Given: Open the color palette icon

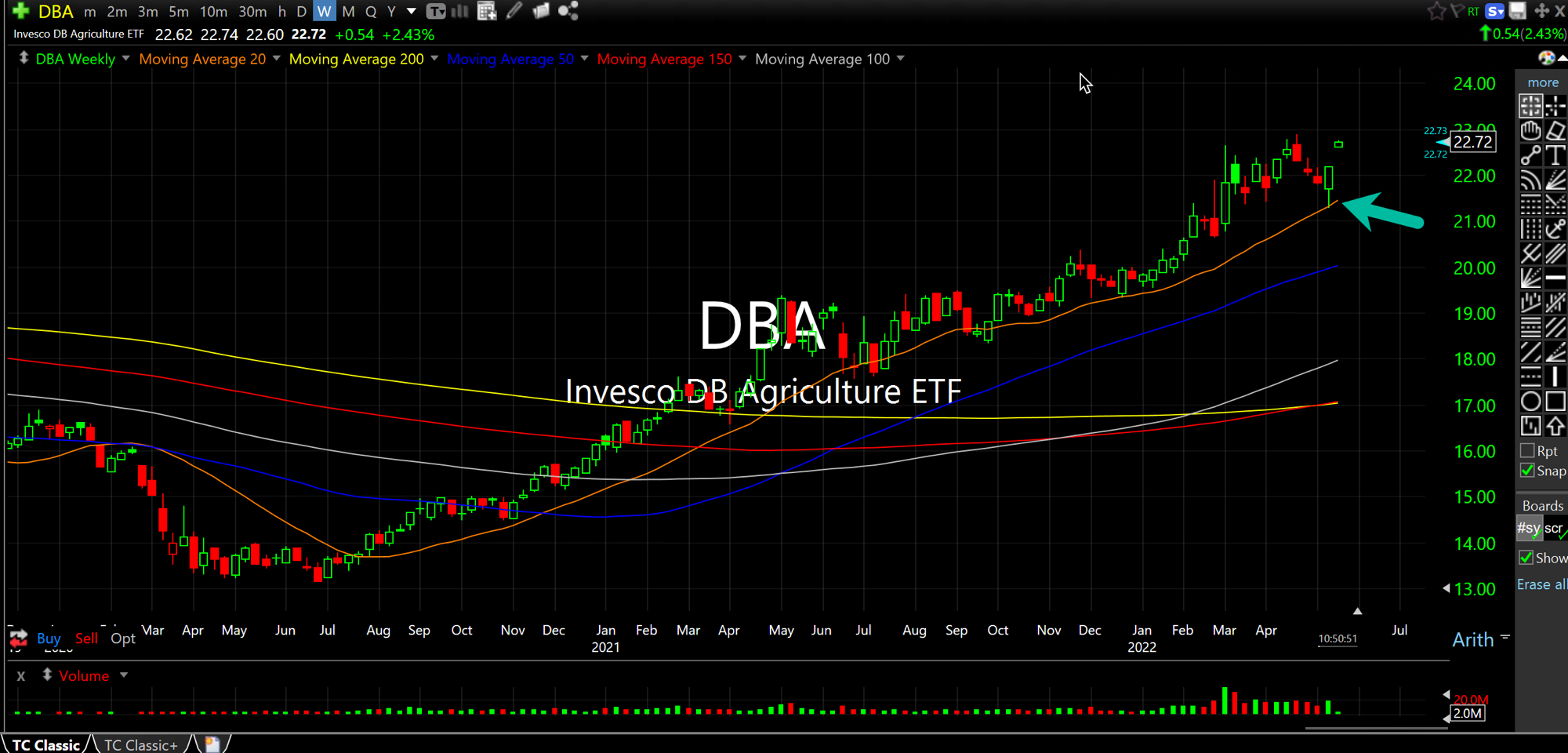Looking at the screenshot, I should point(1547,58).
